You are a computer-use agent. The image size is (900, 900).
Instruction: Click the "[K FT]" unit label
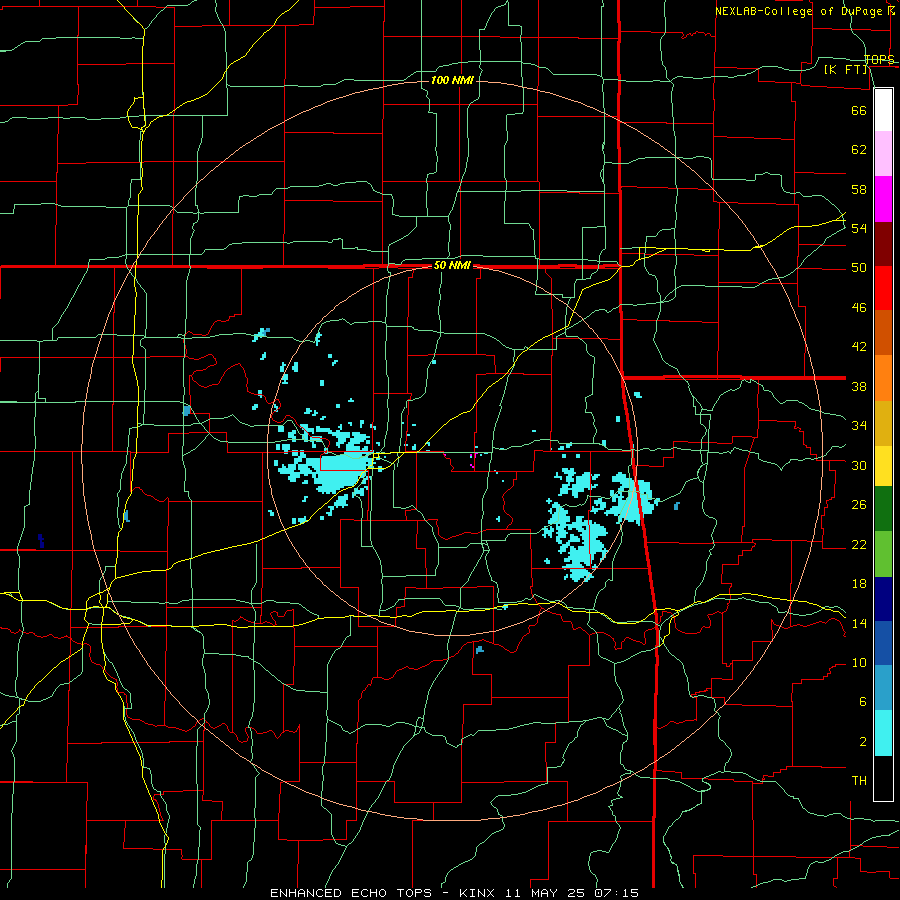pos(846,70)
